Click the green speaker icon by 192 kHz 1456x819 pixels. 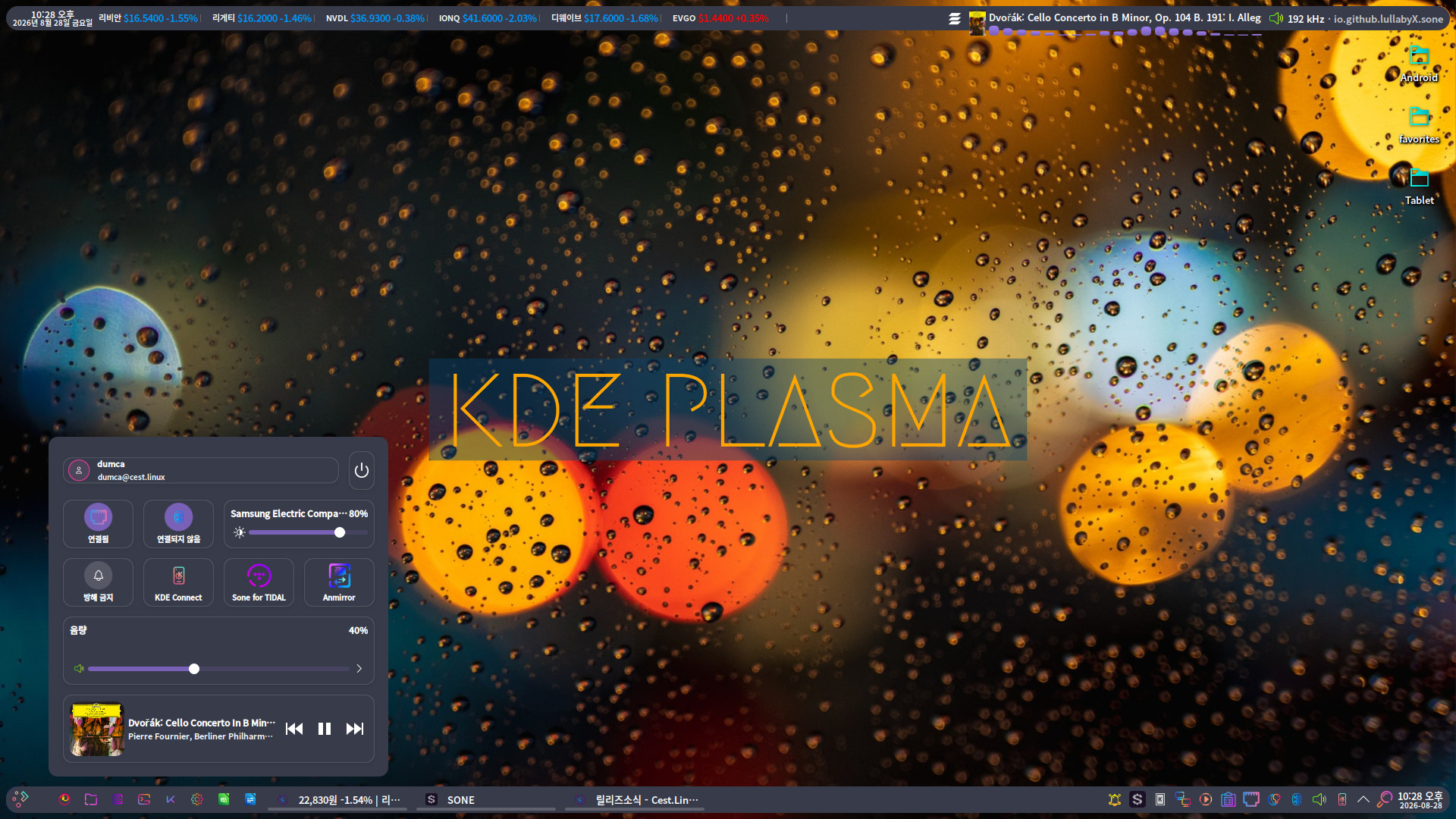pyautogui.click(x=1276, y=18)
